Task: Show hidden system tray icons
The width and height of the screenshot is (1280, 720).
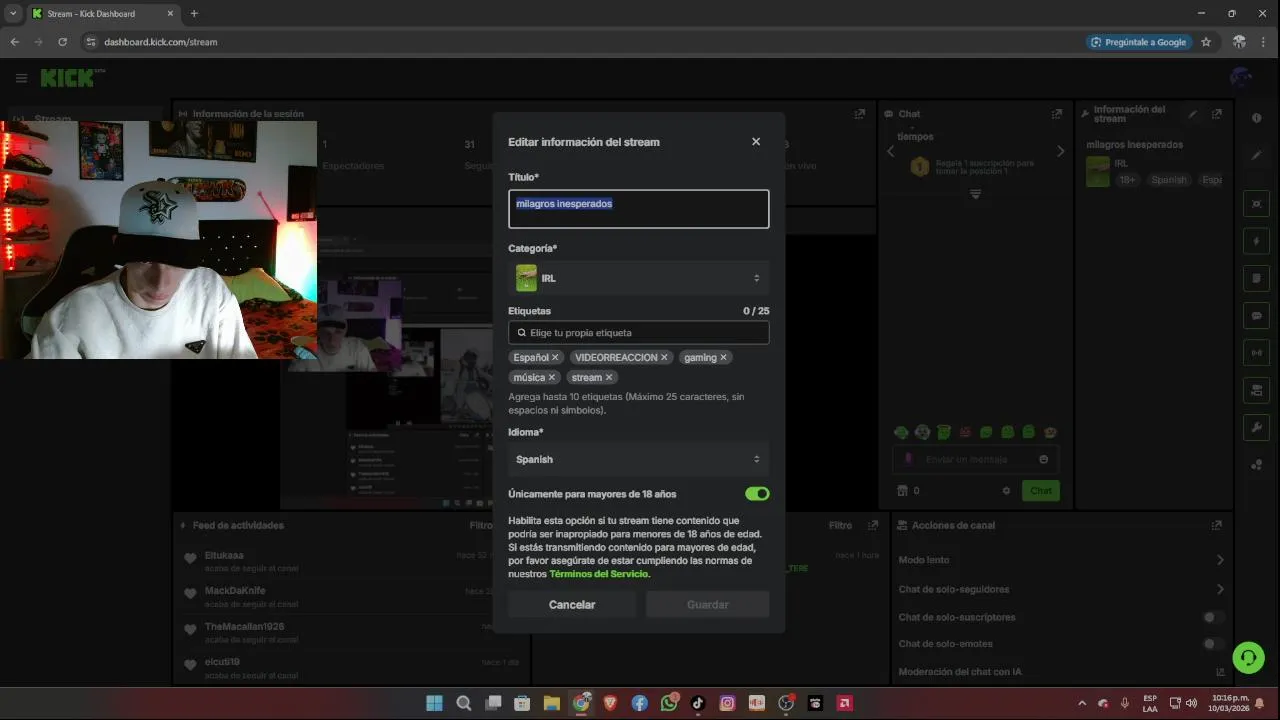Action: [x=1080, y=703]
